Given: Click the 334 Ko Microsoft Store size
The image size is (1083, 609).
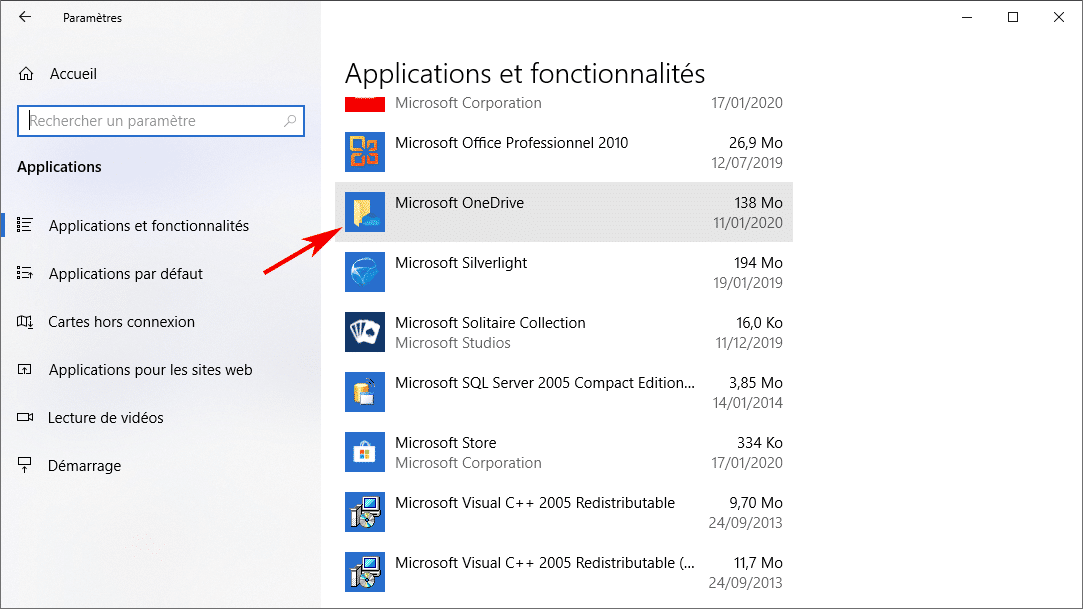Looking at the screenshot, I should [760, 443].
